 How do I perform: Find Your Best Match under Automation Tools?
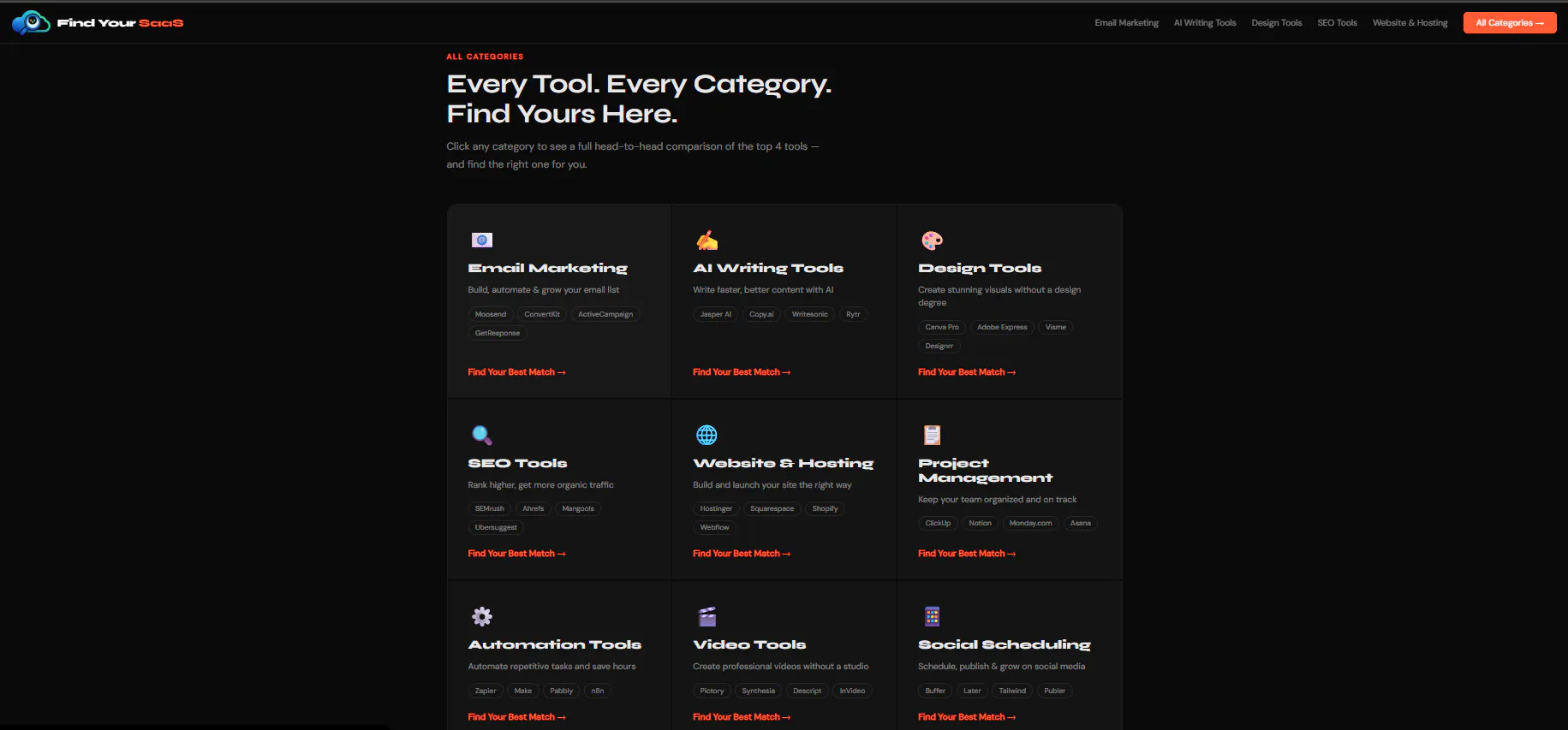click(516, 717)
